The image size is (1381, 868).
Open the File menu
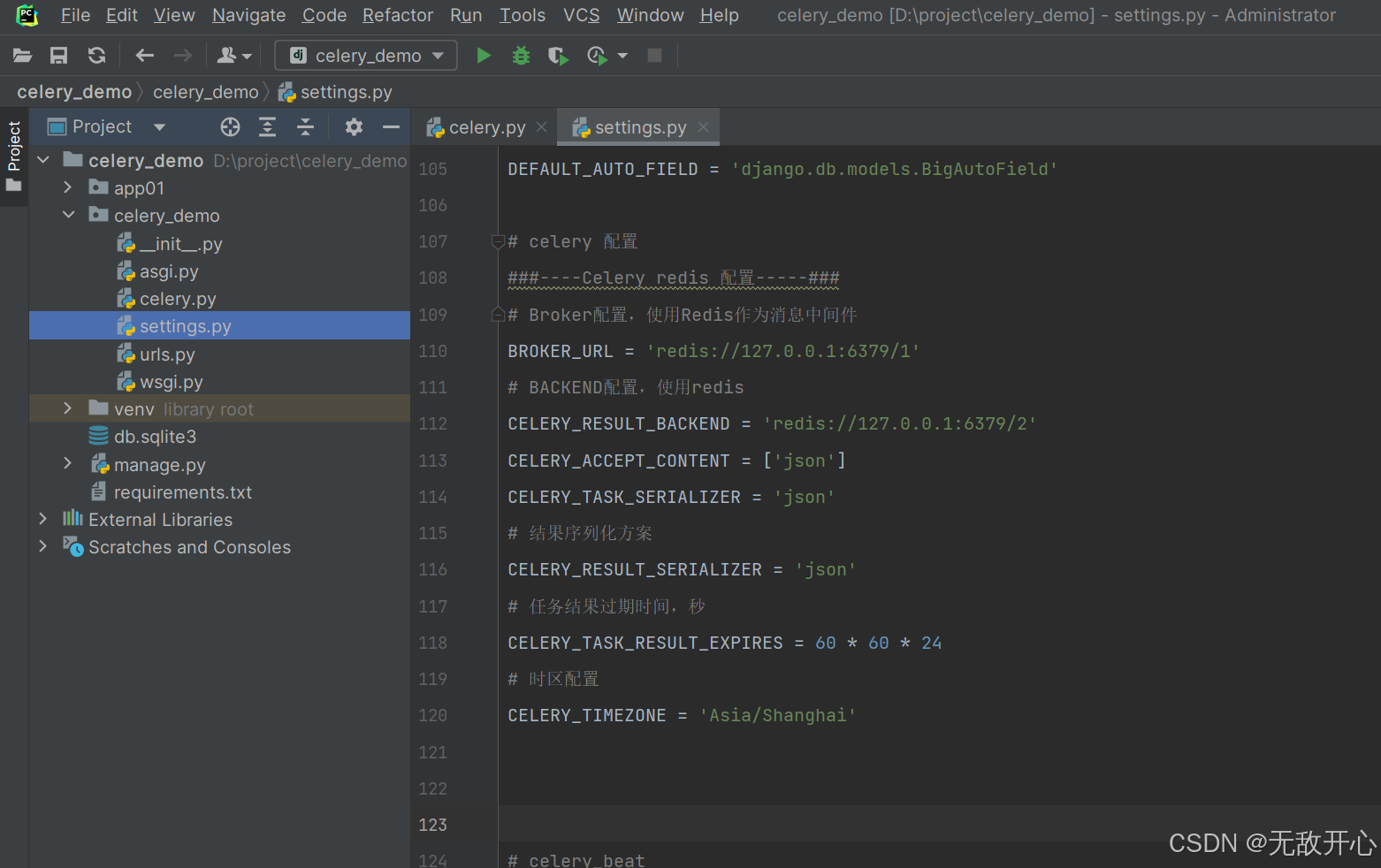click(x=75, y=15)
